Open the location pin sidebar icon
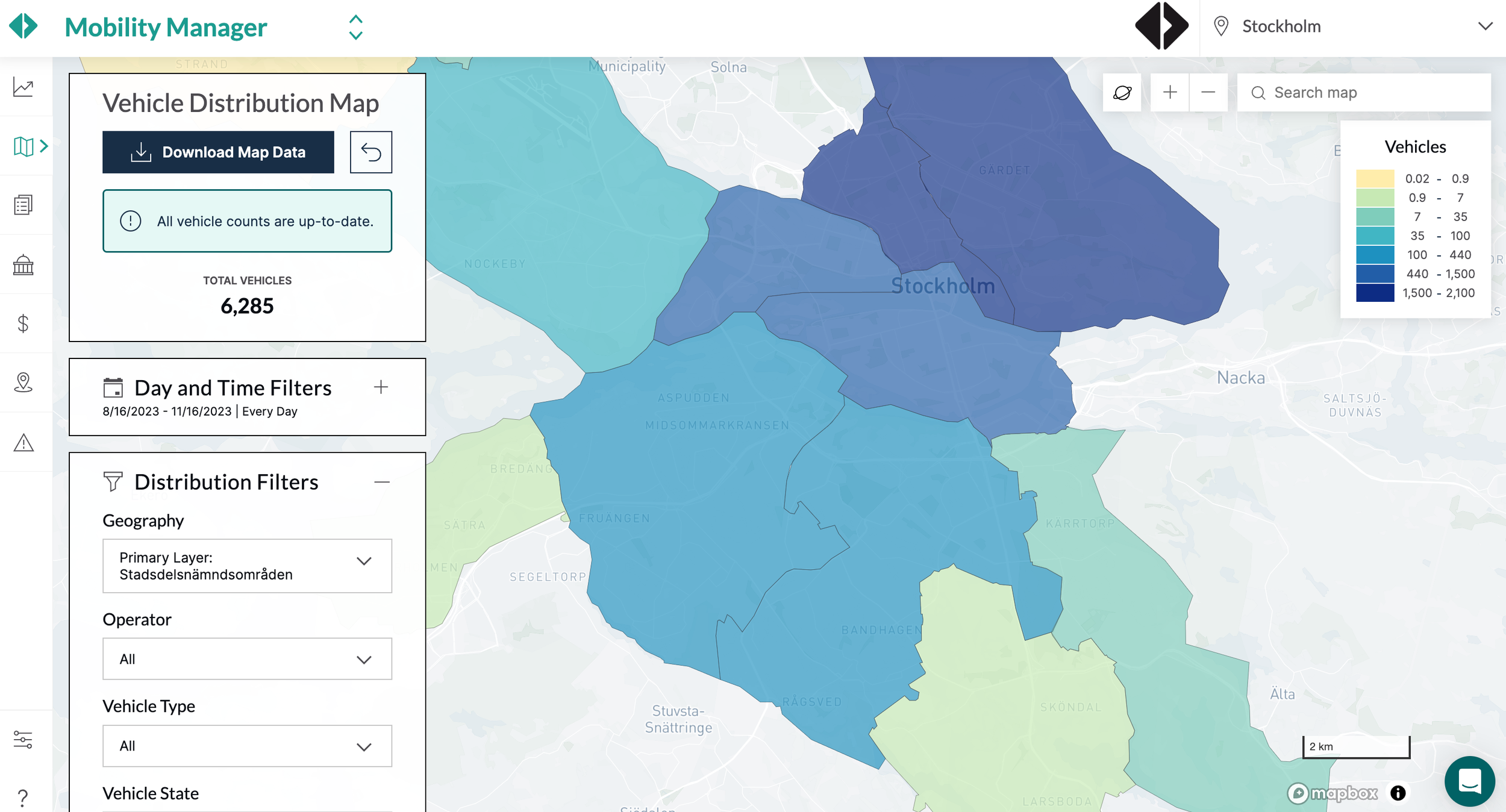 click(23, 383)
